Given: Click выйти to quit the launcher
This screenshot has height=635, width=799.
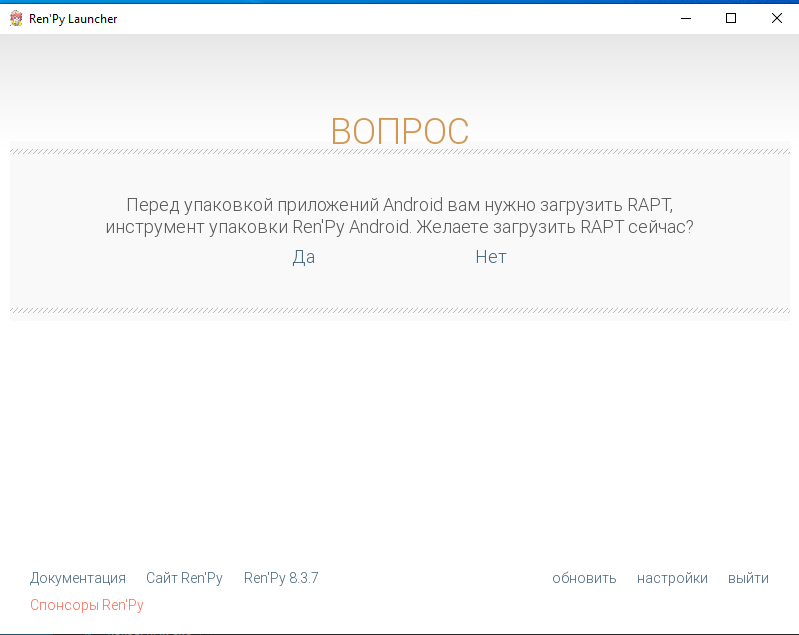Looking at the screenshot, I should pos(748,578).
